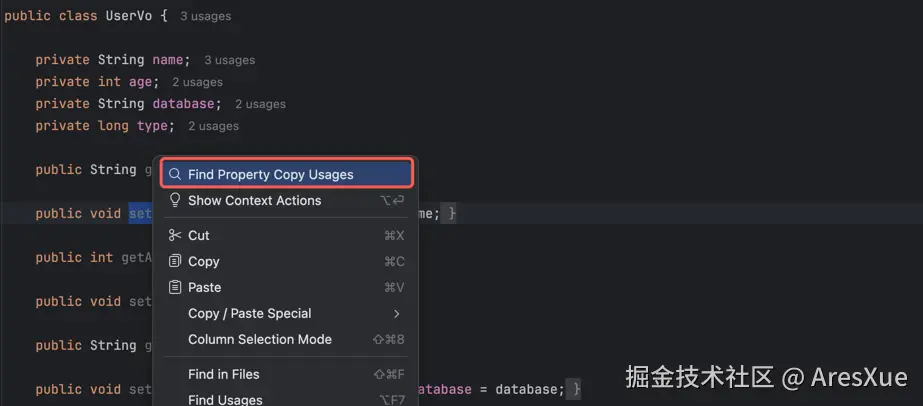The width and height of the screenshot is (923, 406).
Task: Click the 3 usages hint beside name field
Action: click(228, 60)
